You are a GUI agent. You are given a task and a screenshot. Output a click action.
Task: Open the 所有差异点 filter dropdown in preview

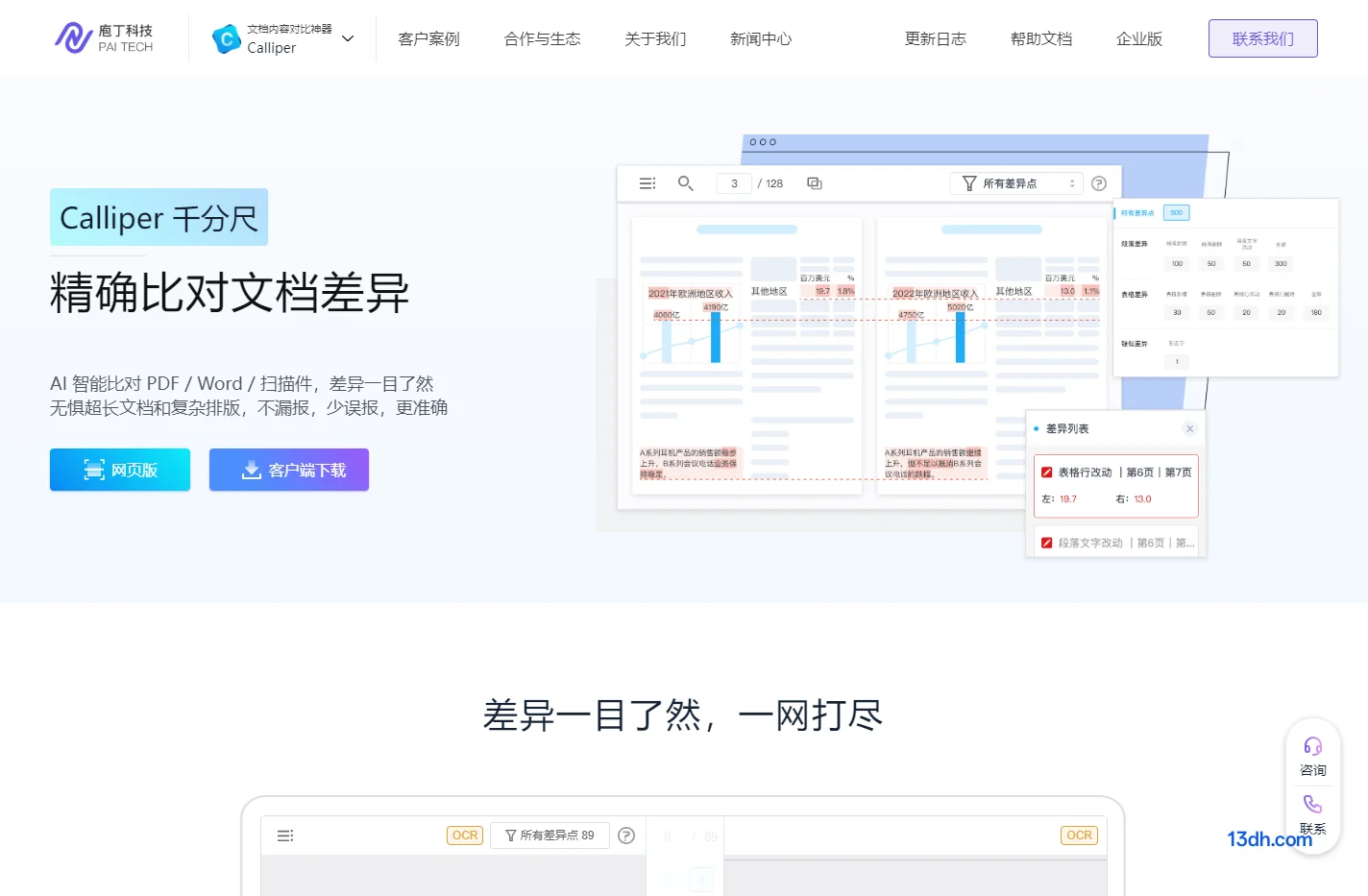point(1016,183)
